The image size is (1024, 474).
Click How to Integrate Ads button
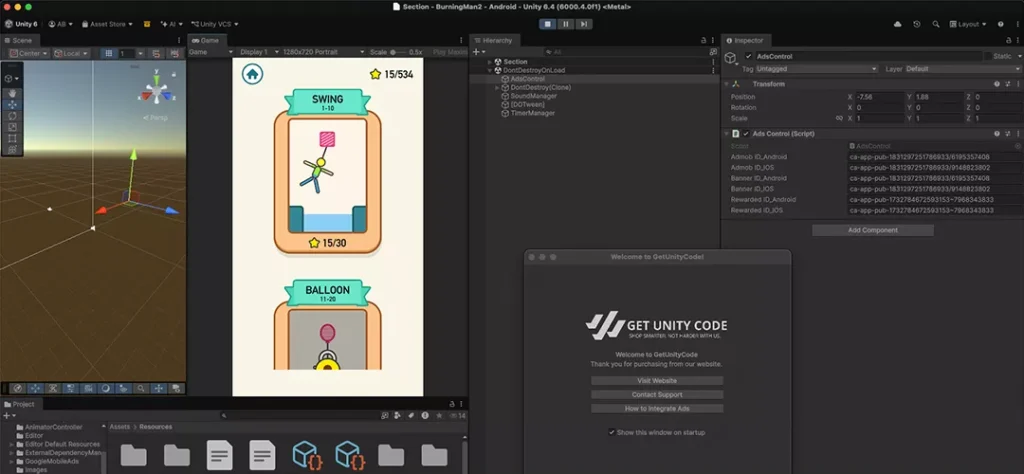[657, 409]
